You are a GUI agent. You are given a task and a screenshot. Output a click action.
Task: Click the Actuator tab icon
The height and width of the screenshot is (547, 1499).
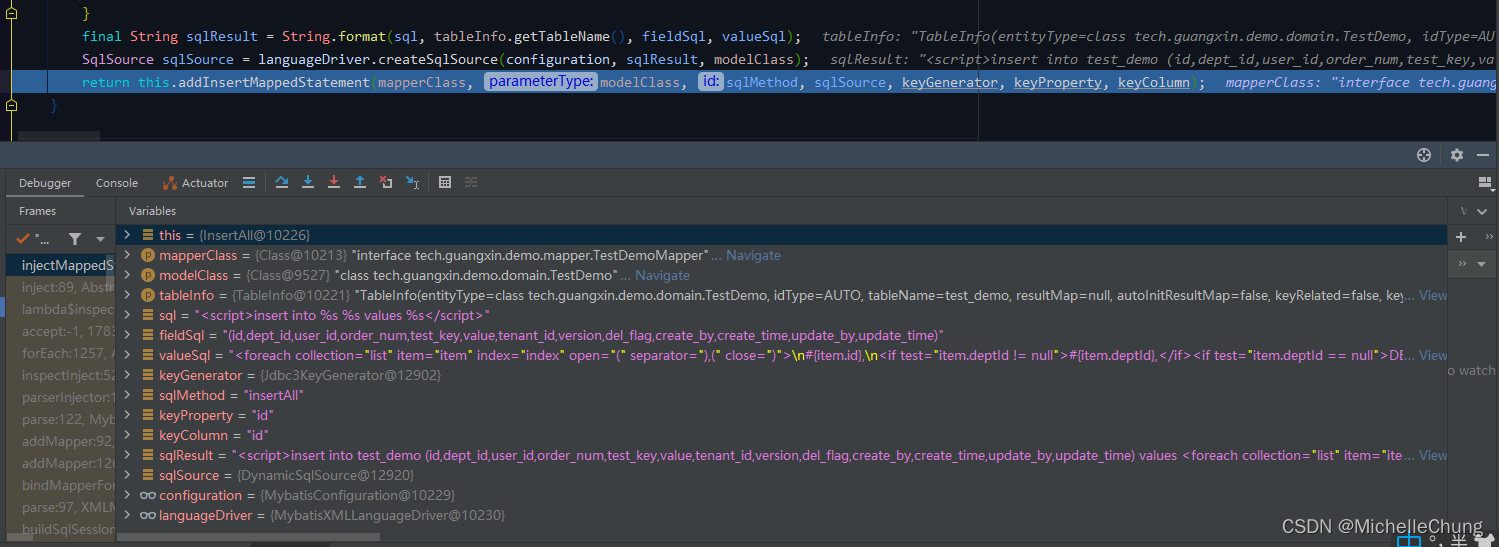pyautogui.click(x=171, y=183)
